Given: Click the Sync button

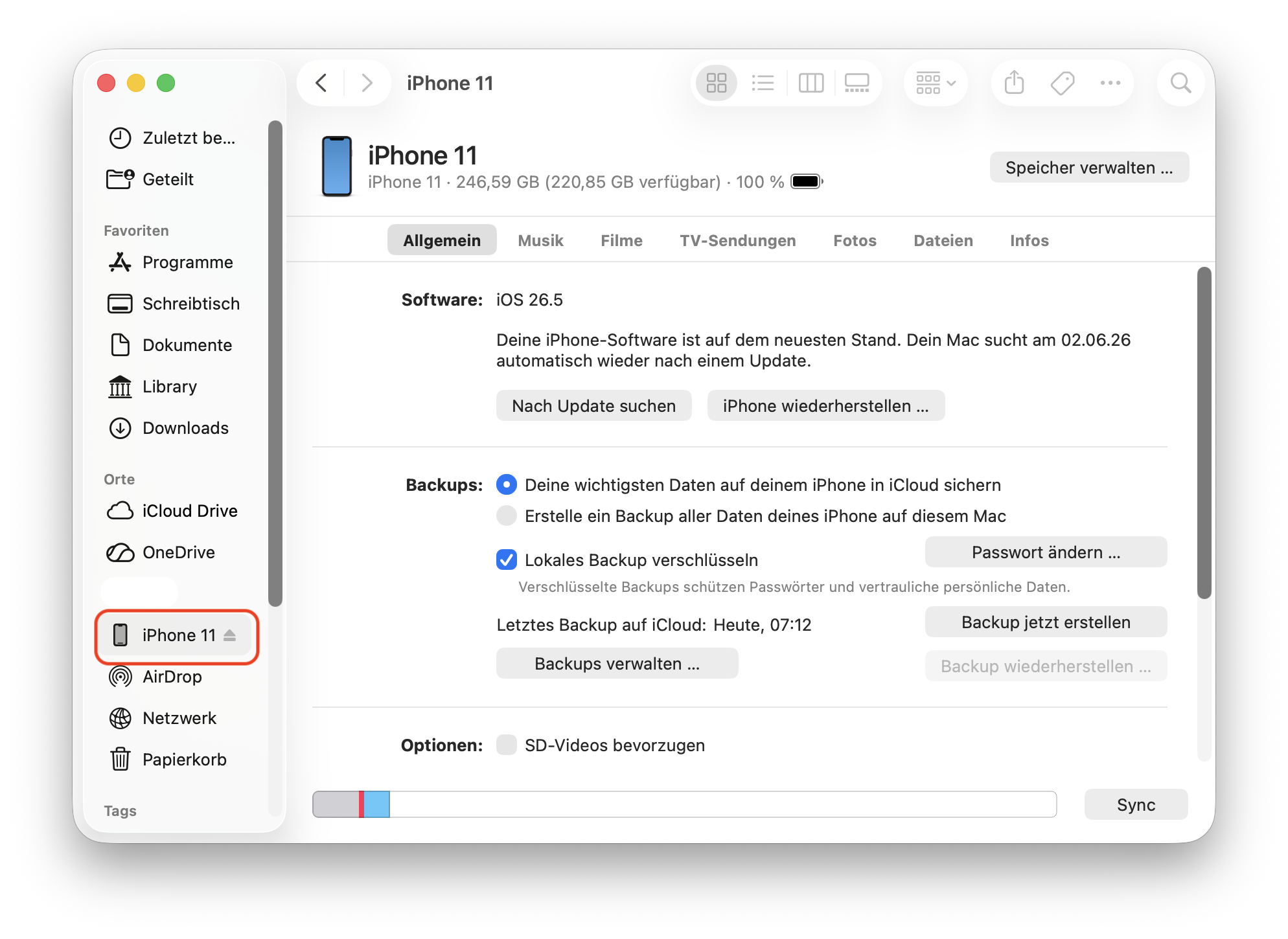Looking at the screenshot, I should [x=1136, y=805].
